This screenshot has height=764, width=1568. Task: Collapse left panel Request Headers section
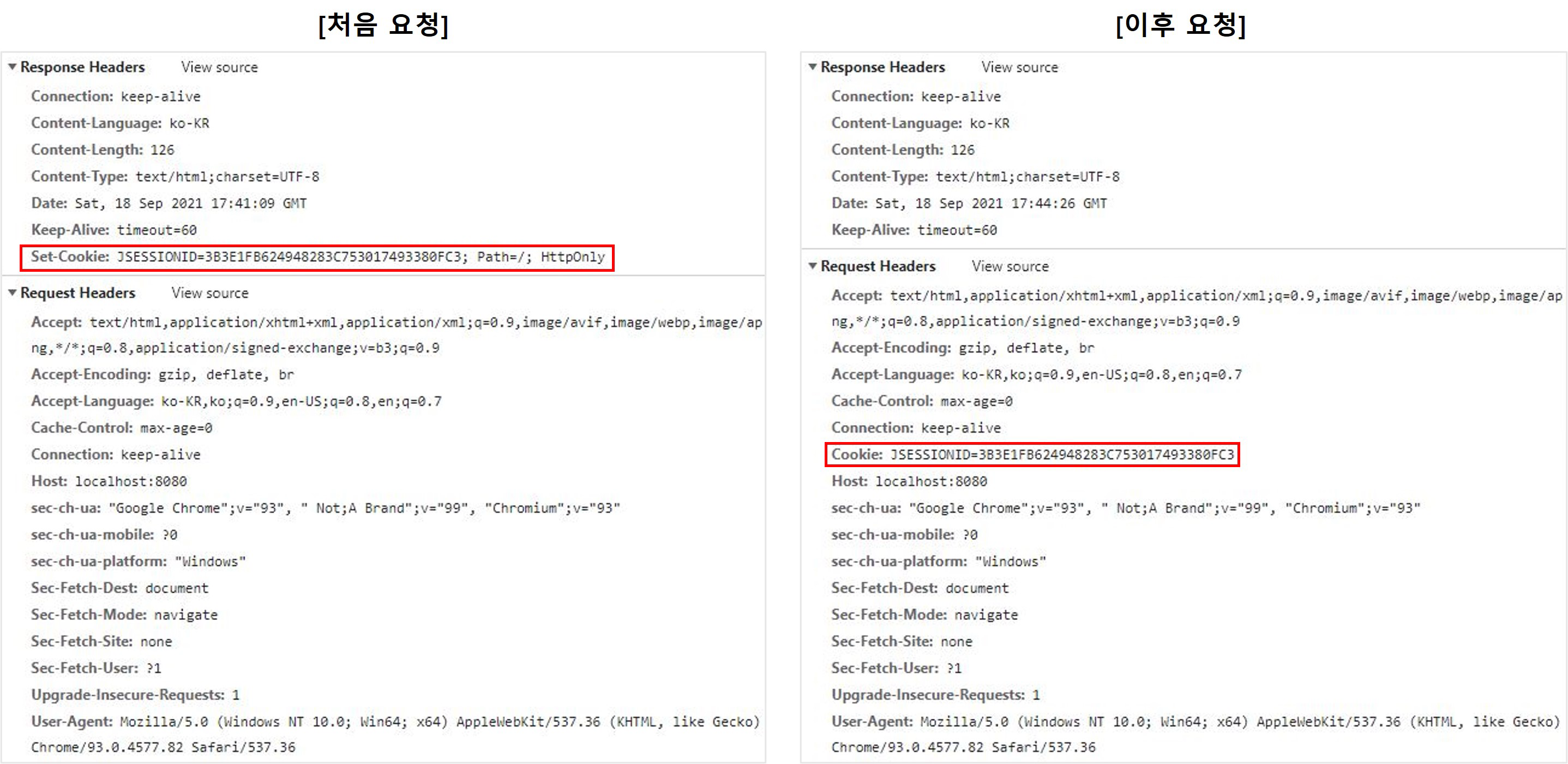click(x=12, y=293)
